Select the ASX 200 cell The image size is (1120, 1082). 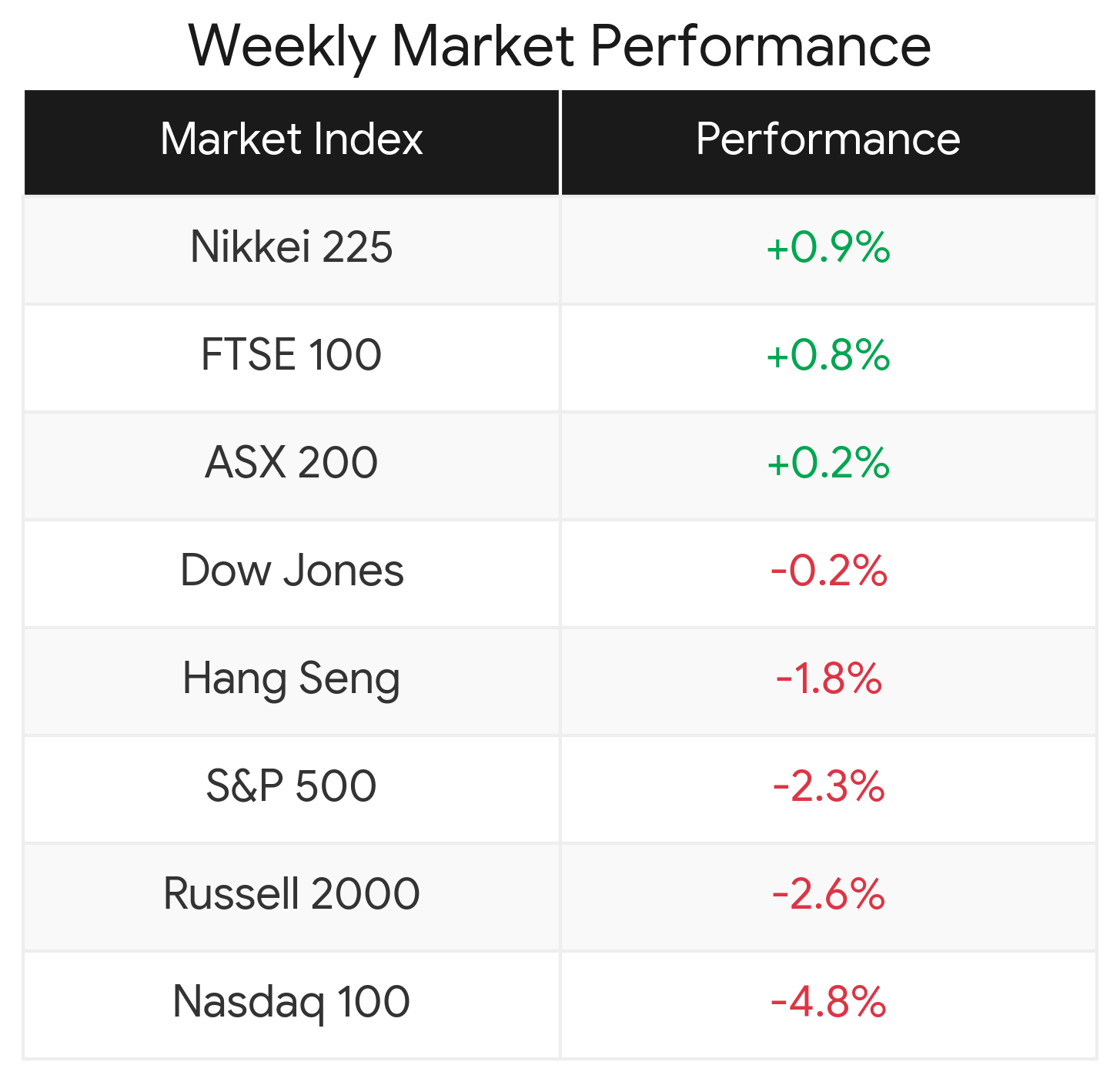292,463
